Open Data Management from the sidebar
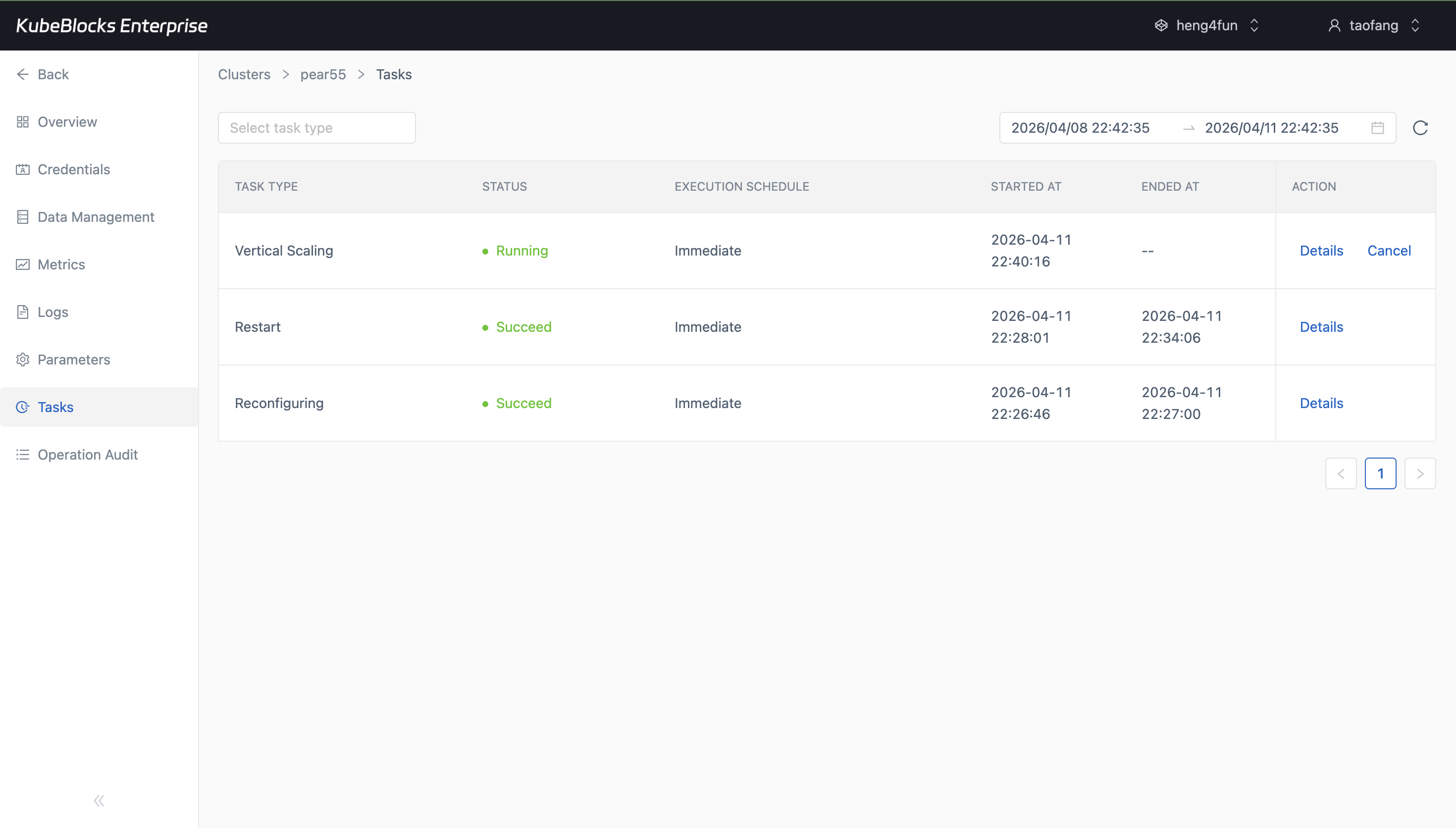Image resolution: width=1456 pixels, height=828 pixels. (23, 217)
